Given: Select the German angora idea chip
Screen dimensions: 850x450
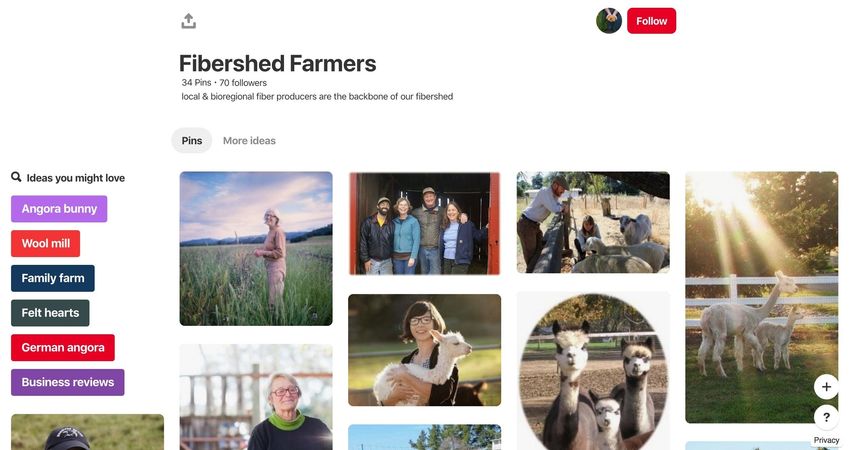Looking at the screenshot, I should tap(63, 348).
